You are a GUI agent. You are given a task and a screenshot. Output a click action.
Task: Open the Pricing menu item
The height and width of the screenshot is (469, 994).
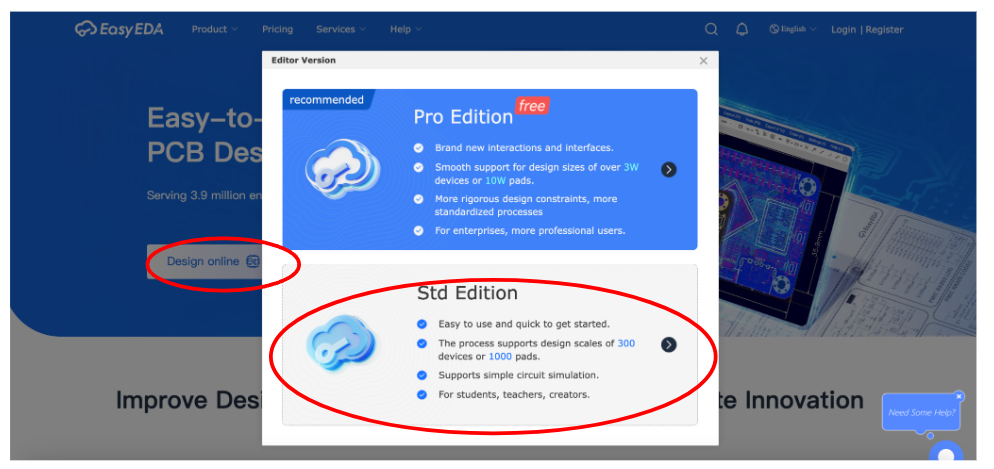point(277,29)
